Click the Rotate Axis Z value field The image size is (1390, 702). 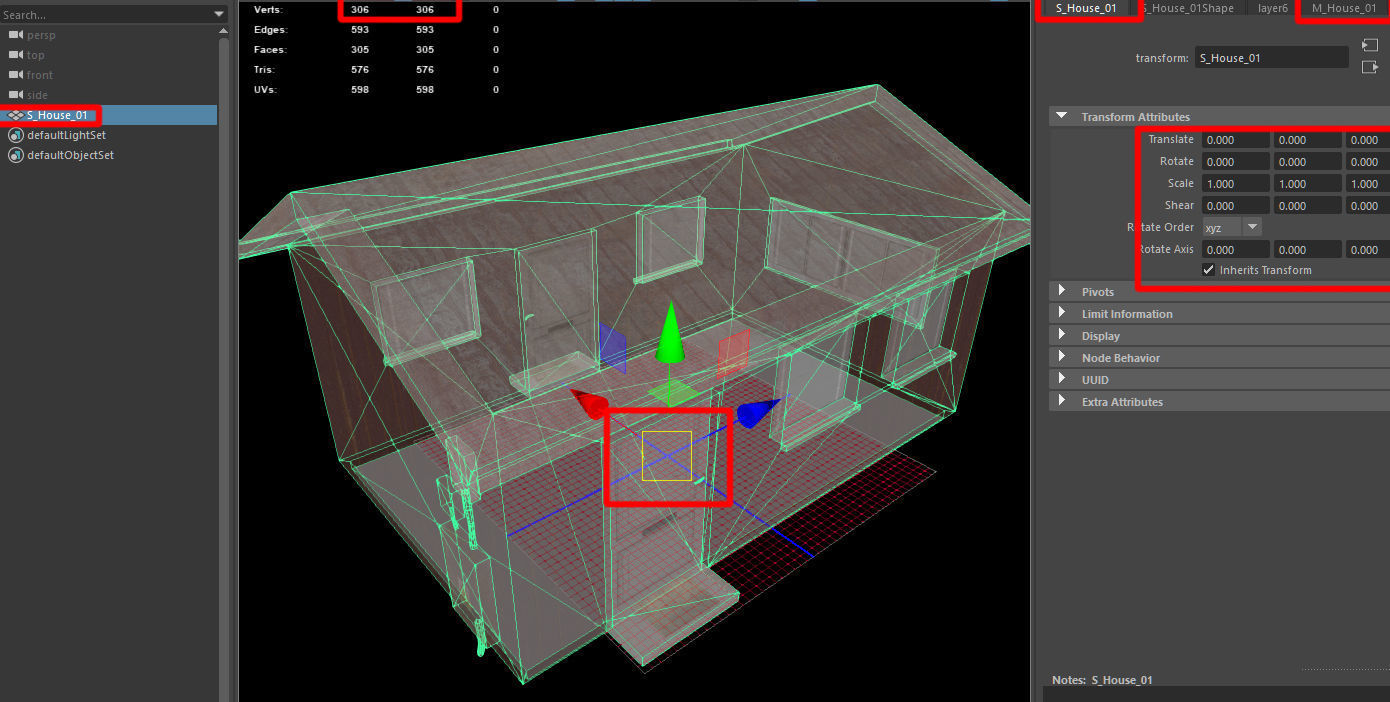(x=1367, y=250)
